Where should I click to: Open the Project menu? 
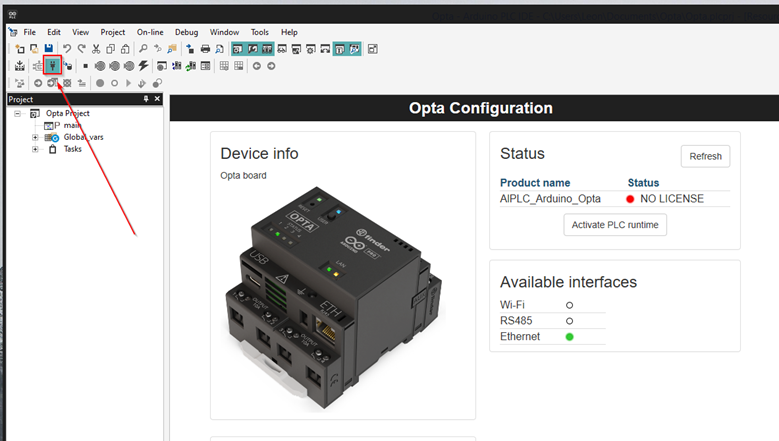click(113, 32)
